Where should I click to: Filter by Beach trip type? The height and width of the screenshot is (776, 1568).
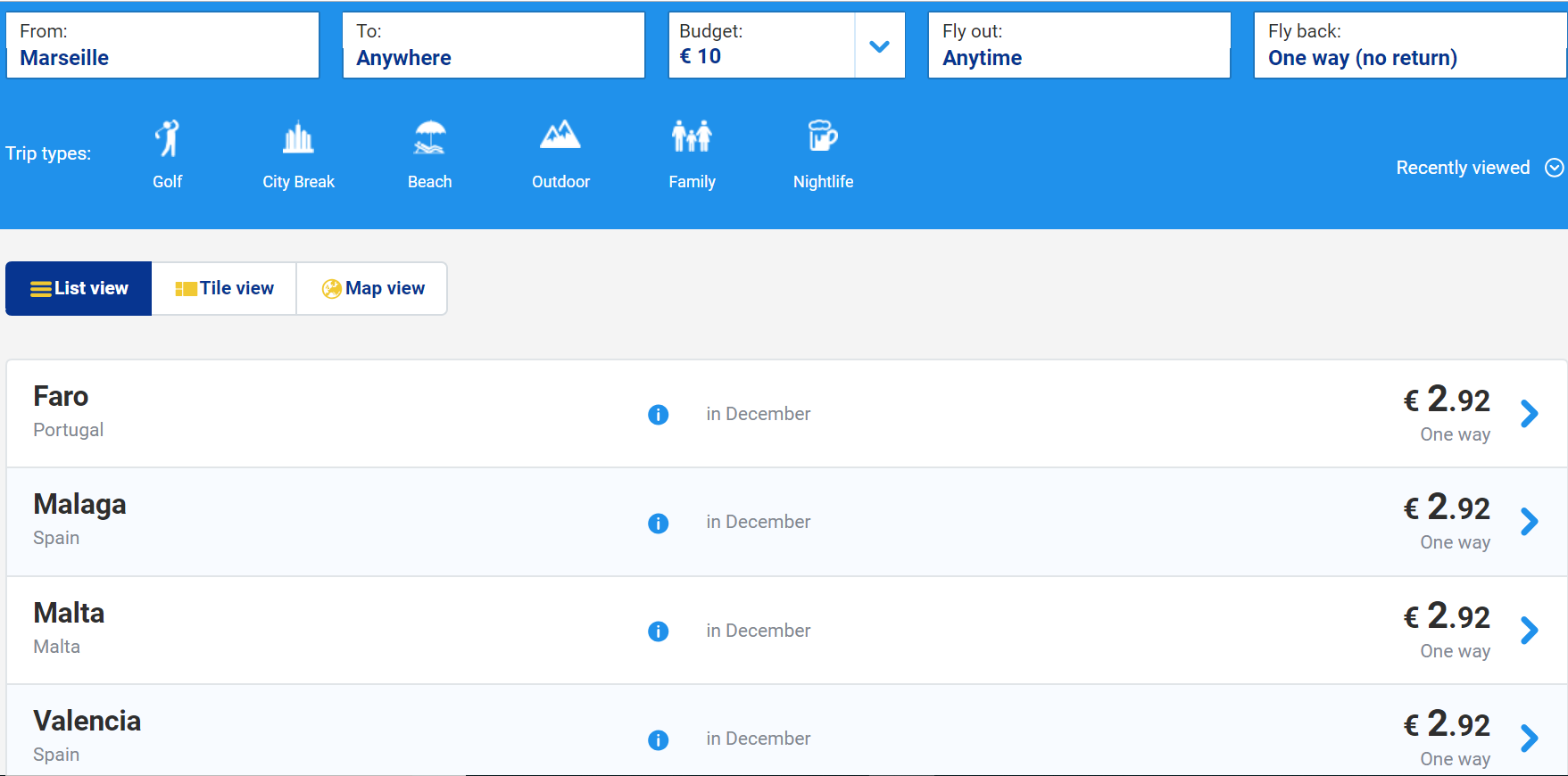tap(429, 138)
